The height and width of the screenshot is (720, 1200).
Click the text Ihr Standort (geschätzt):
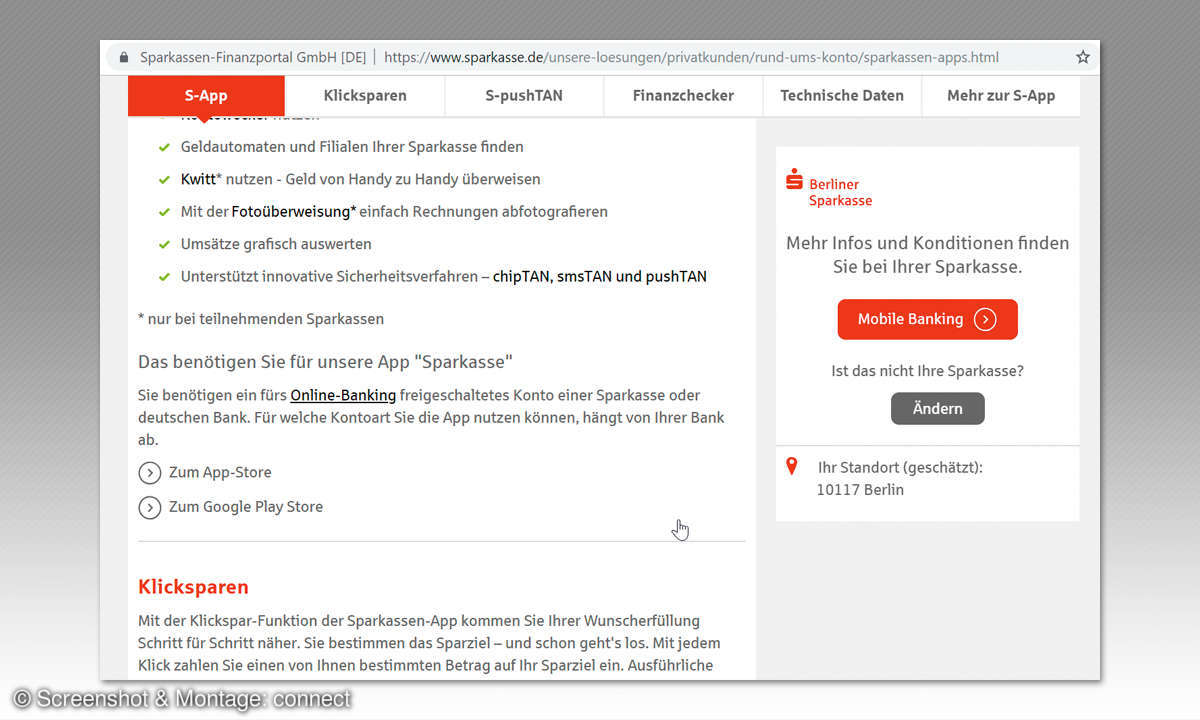(900, 467)
